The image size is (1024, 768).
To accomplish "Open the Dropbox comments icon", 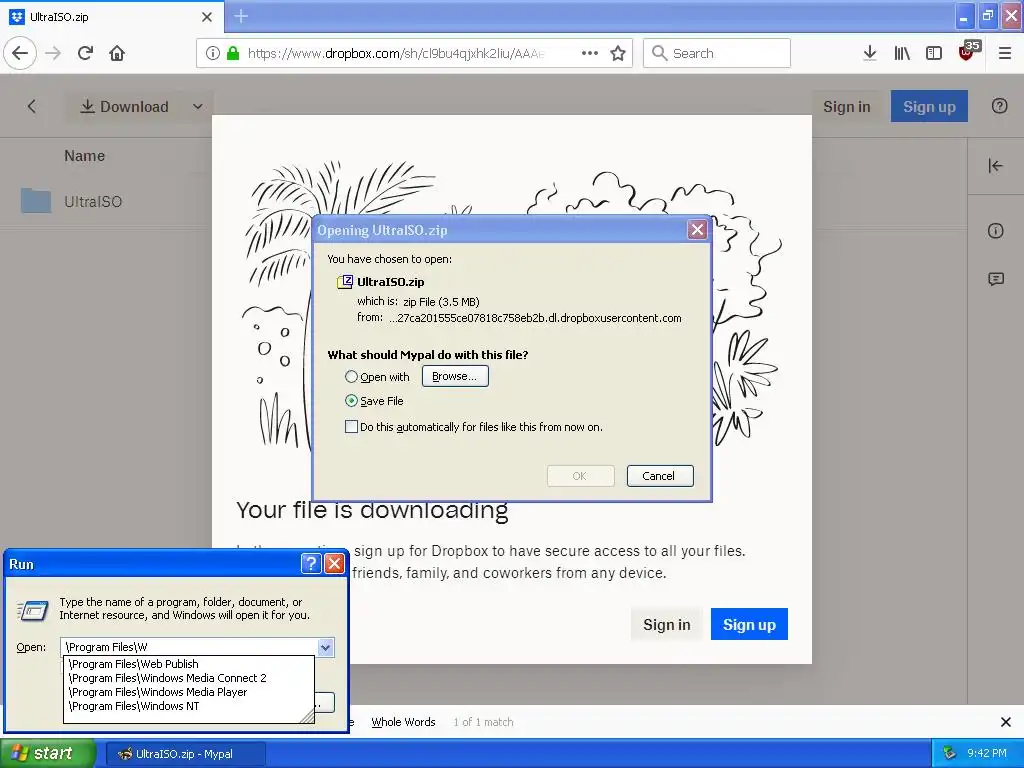I will (x=995, y=280).
